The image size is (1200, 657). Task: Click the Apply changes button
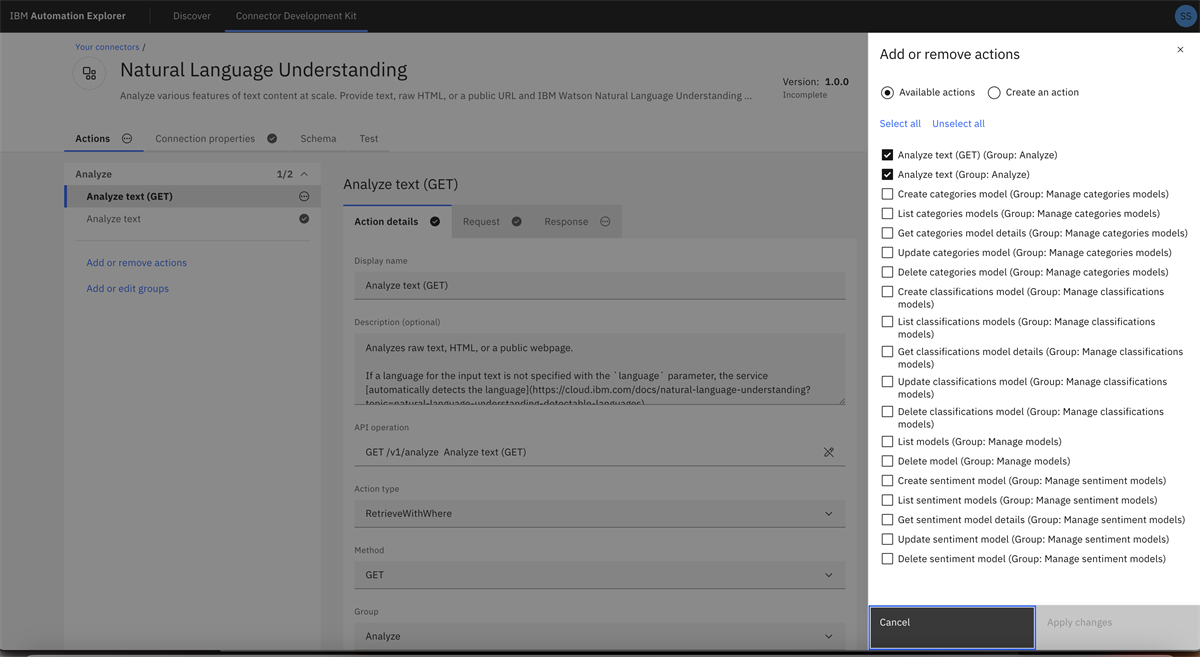(1117, 628)
